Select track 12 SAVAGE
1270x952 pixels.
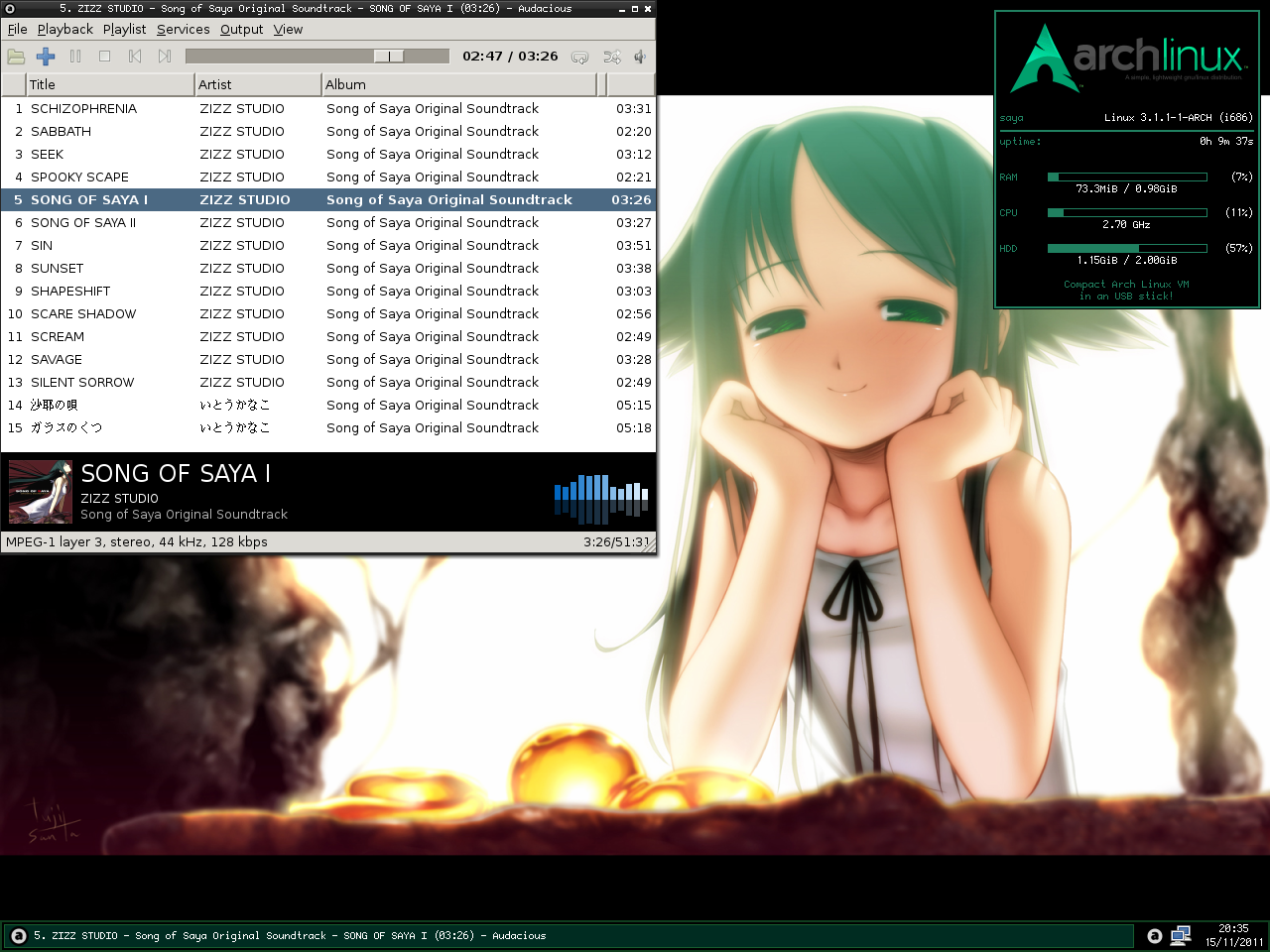click(x=328, y=359)
